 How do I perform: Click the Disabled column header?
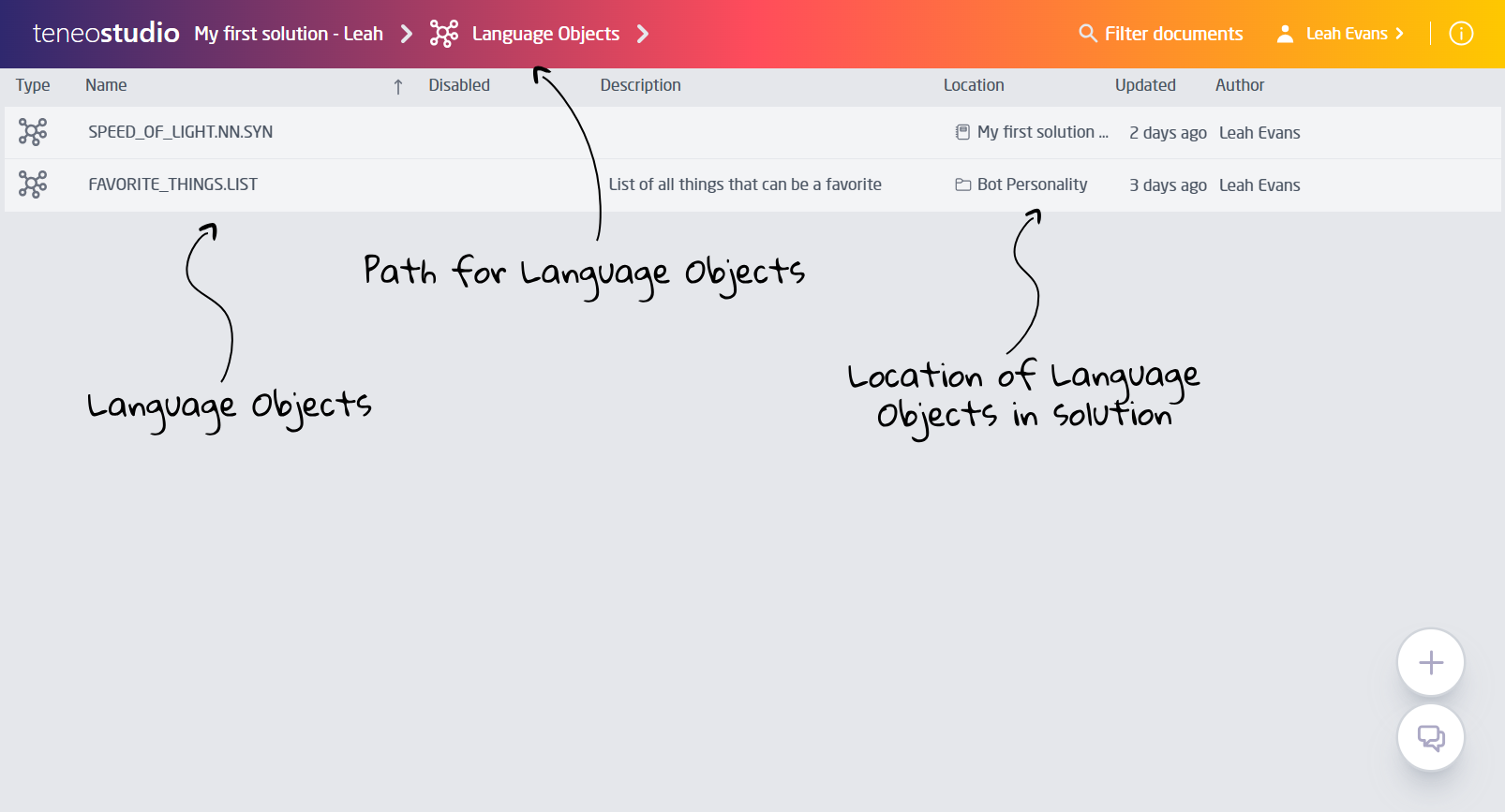(x=459, y=85)
